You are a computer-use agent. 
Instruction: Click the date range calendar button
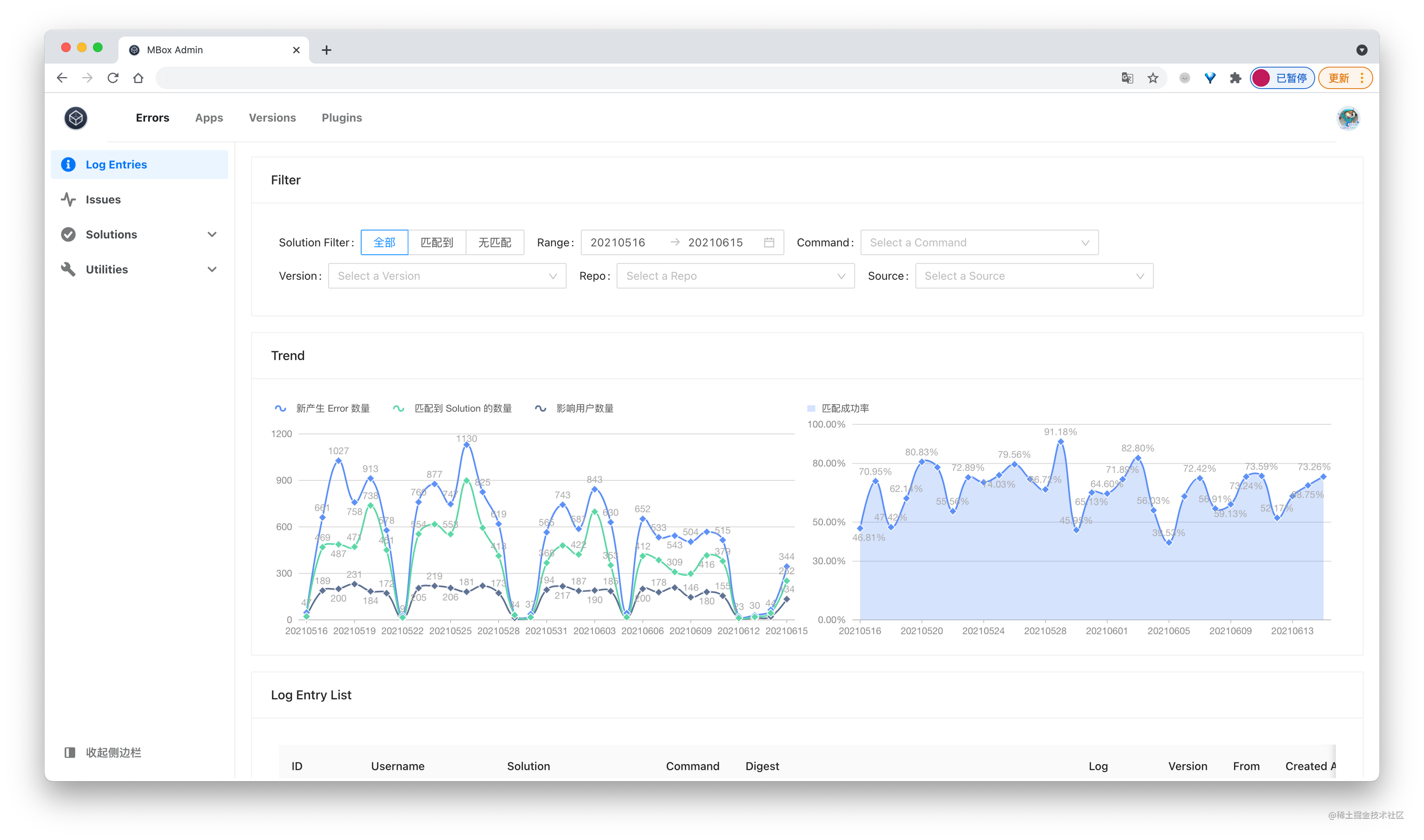point(768,242)
